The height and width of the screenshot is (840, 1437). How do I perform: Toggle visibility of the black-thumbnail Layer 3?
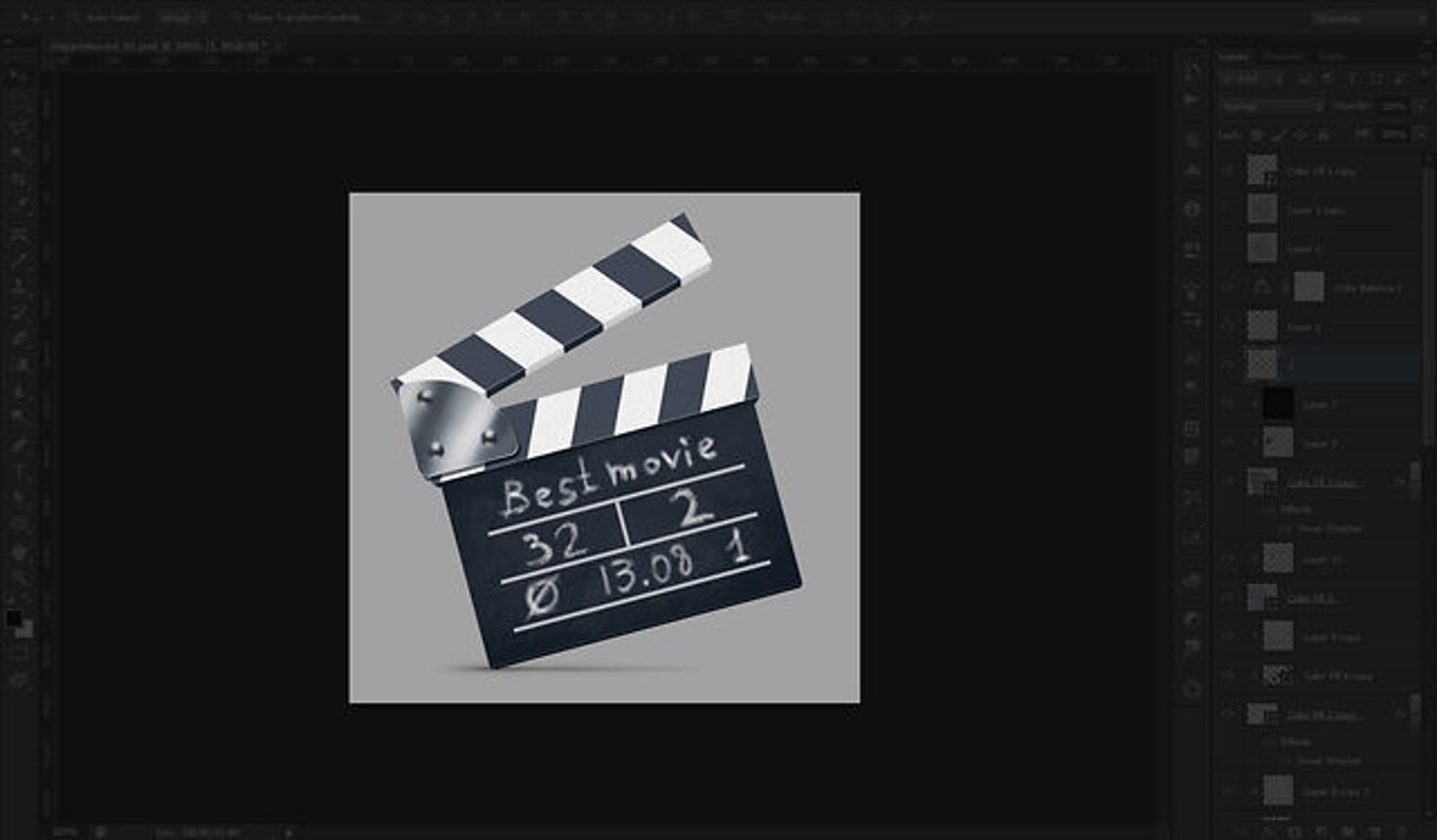coord(1227,404)
